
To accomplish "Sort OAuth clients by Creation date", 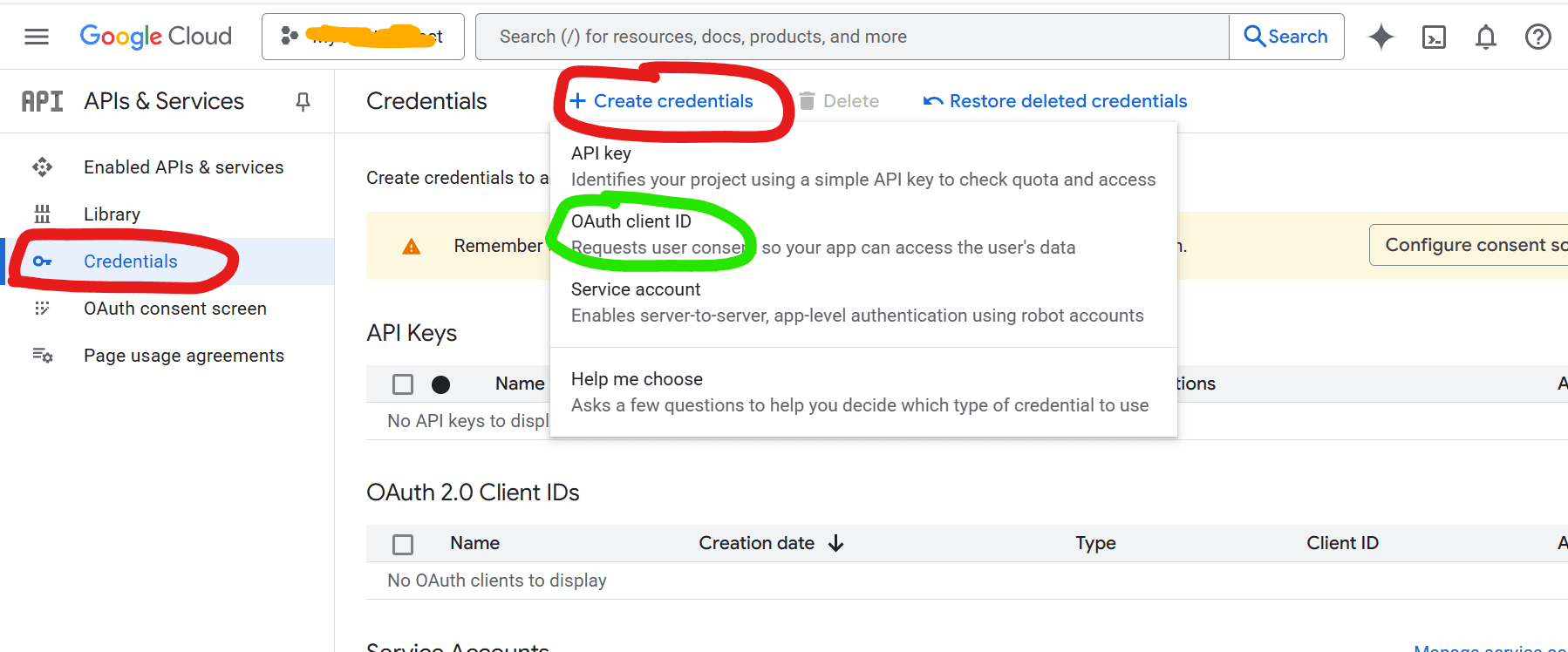I will point(757,543).
